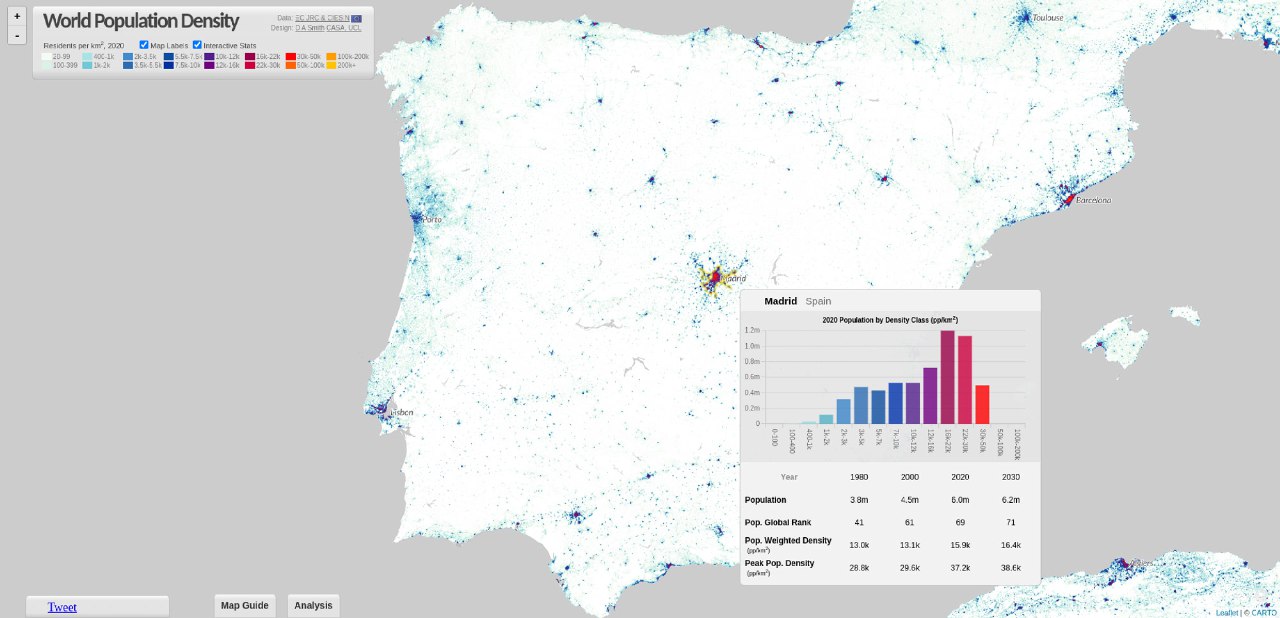The width and height of the screenshot is (1280, 618).
Task: Click the Porto city cluster on map
Action: [417, 216]
